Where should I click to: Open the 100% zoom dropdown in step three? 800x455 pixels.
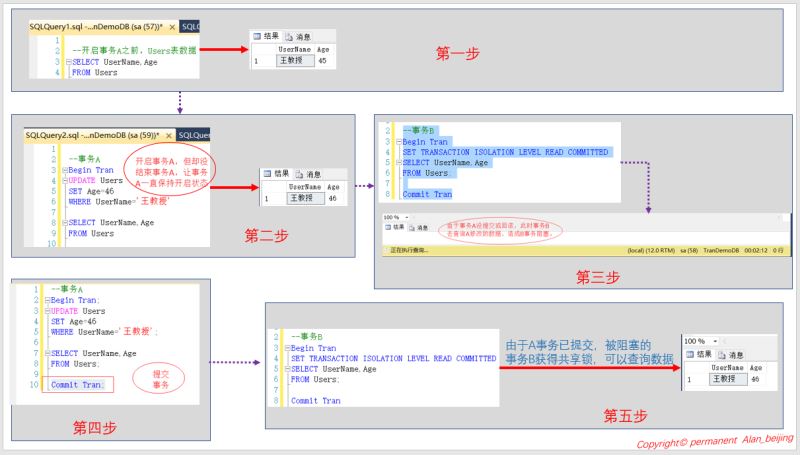tap(405, 217)
